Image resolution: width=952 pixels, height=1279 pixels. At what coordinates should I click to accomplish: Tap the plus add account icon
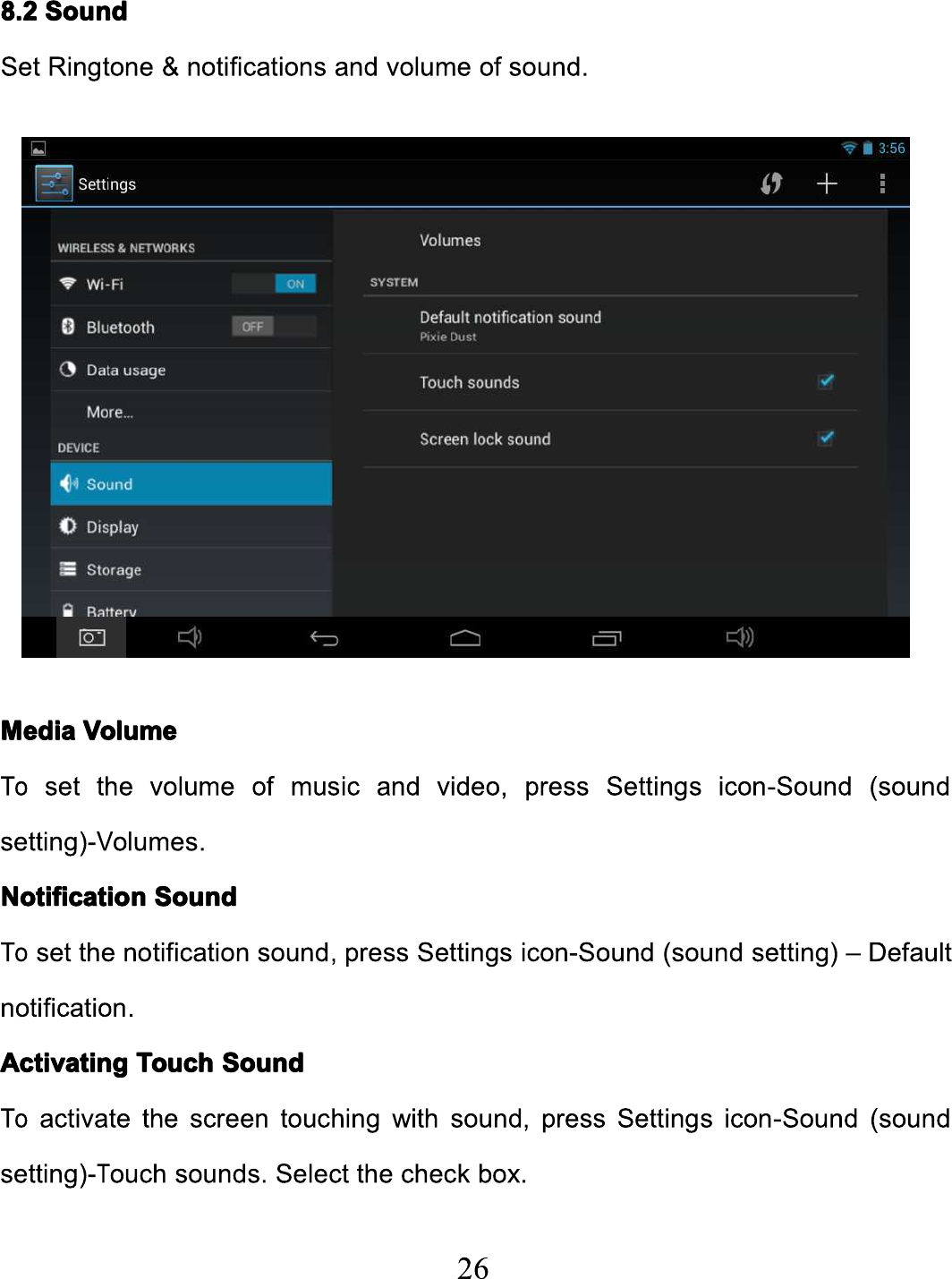point(827,183)
